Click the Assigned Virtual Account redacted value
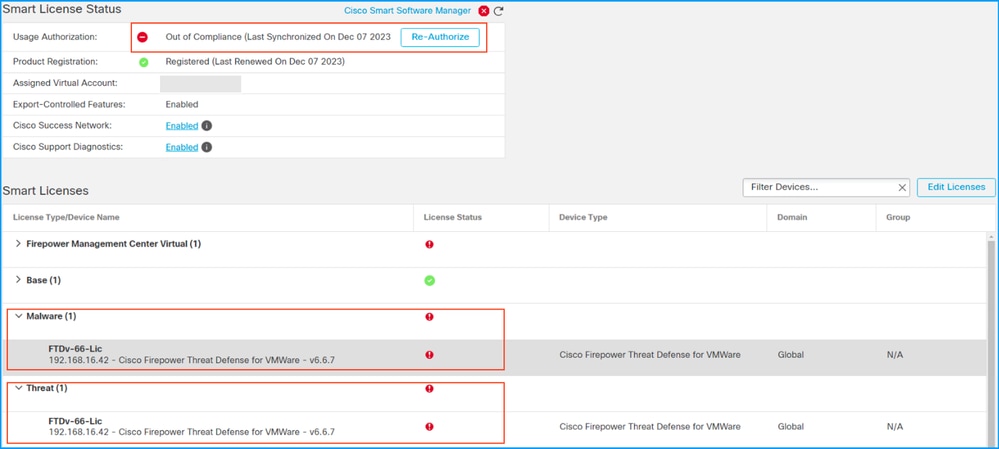Screen dimensions: 999x449 click(200, 83)
